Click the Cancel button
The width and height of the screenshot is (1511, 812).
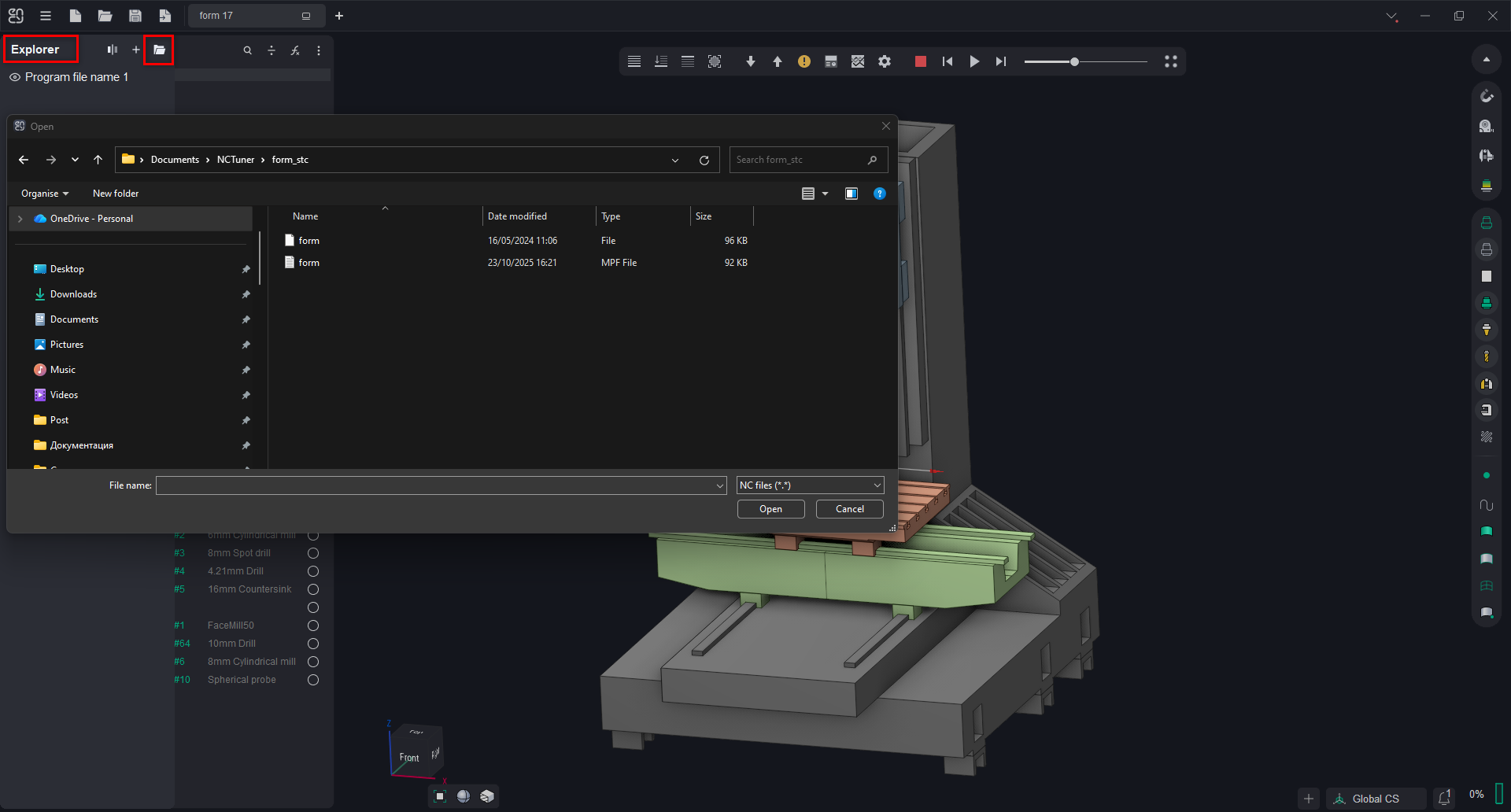pyautogui.click(x=849, y=509)
